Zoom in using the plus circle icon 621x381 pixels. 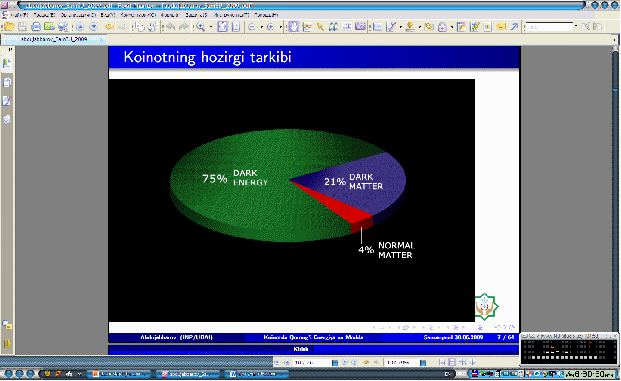click(270, 27)
